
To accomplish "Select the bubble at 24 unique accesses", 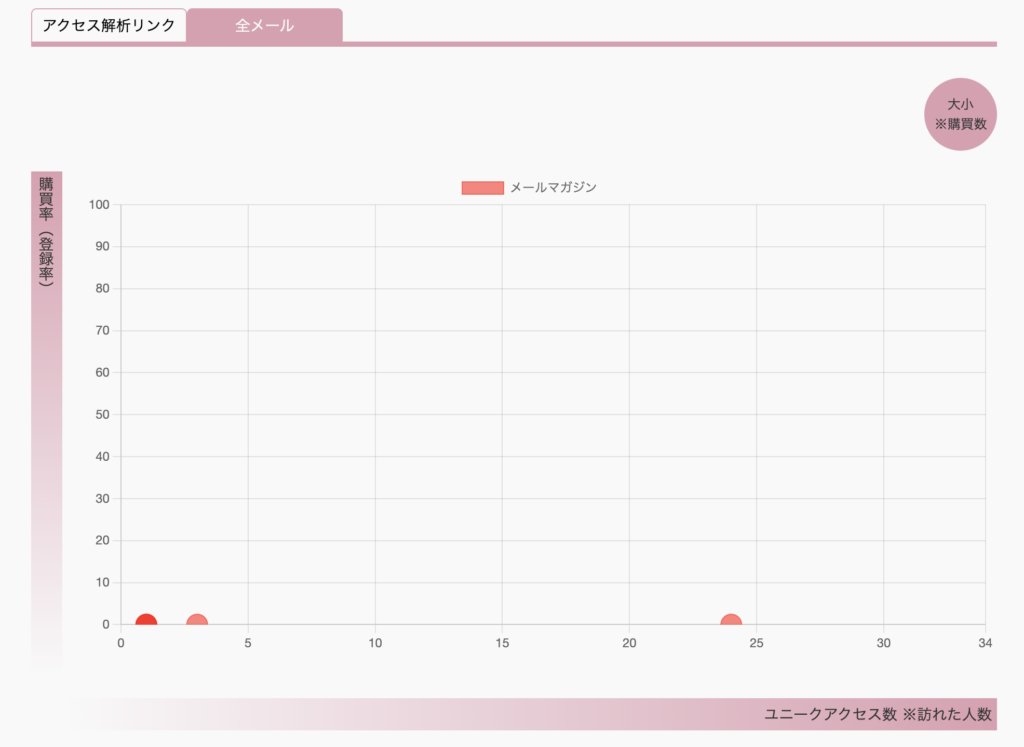I will coord(731,623).
